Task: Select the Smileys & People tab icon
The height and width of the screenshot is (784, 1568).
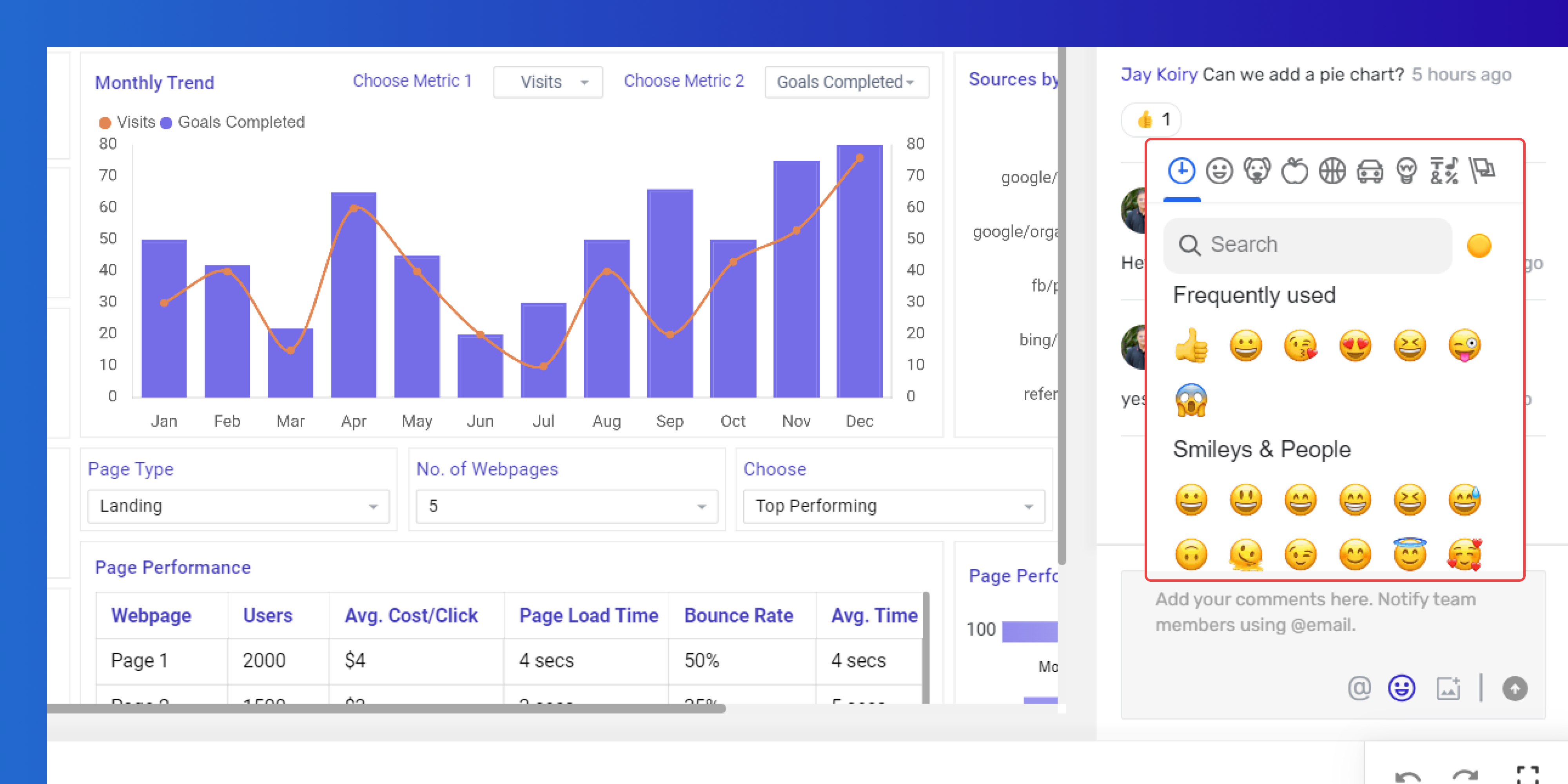Action: tap(1219, 171)
